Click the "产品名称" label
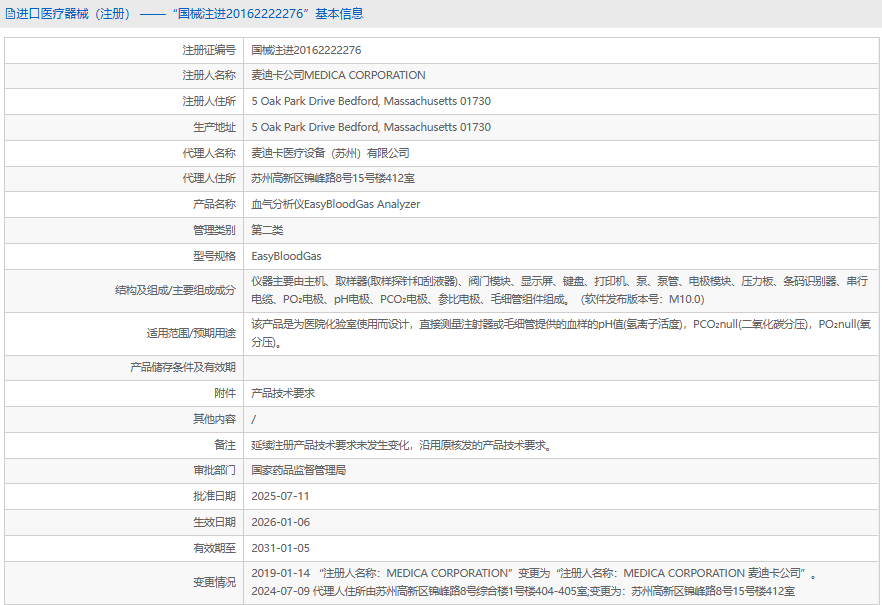 (x=214, y=204)
